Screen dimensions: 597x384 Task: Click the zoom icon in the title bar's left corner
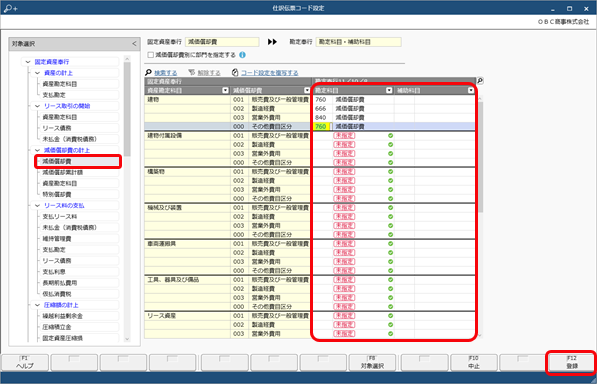click(10, 8)
